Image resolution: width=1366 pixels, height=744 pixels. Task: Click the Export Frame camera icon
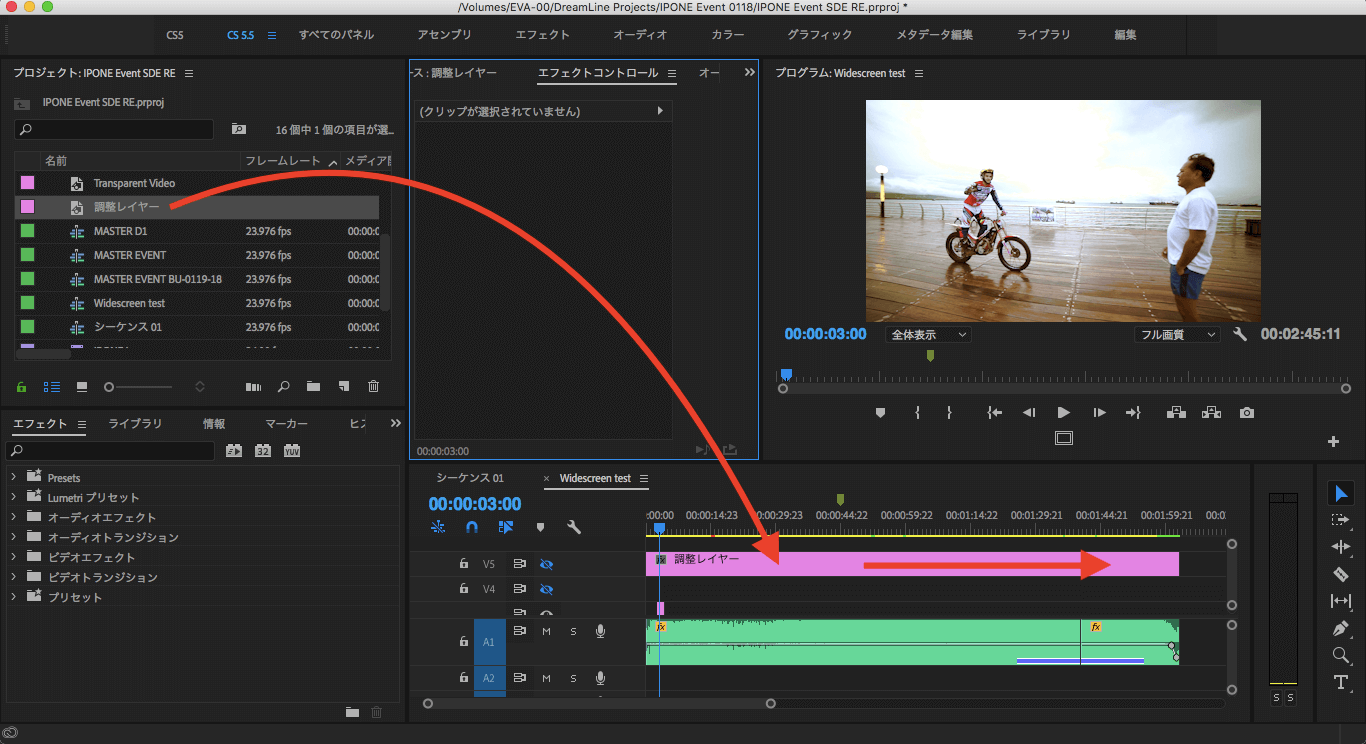click(1246, 413)
